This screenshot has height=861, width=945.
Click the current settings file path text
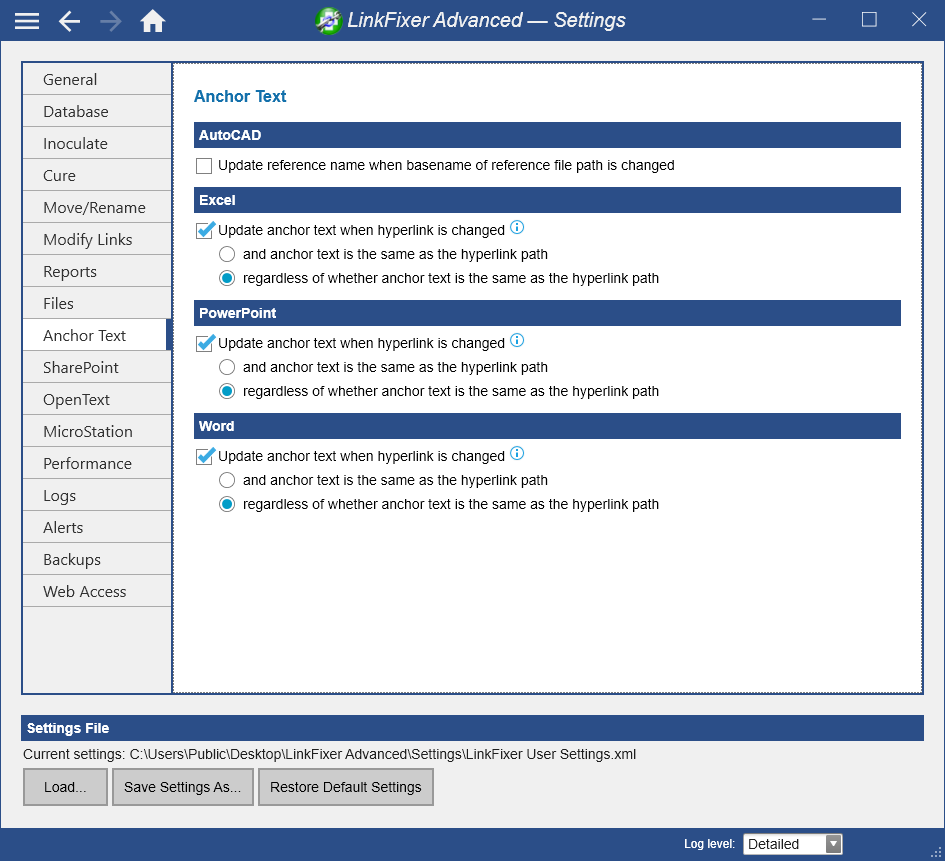point(383,754)
